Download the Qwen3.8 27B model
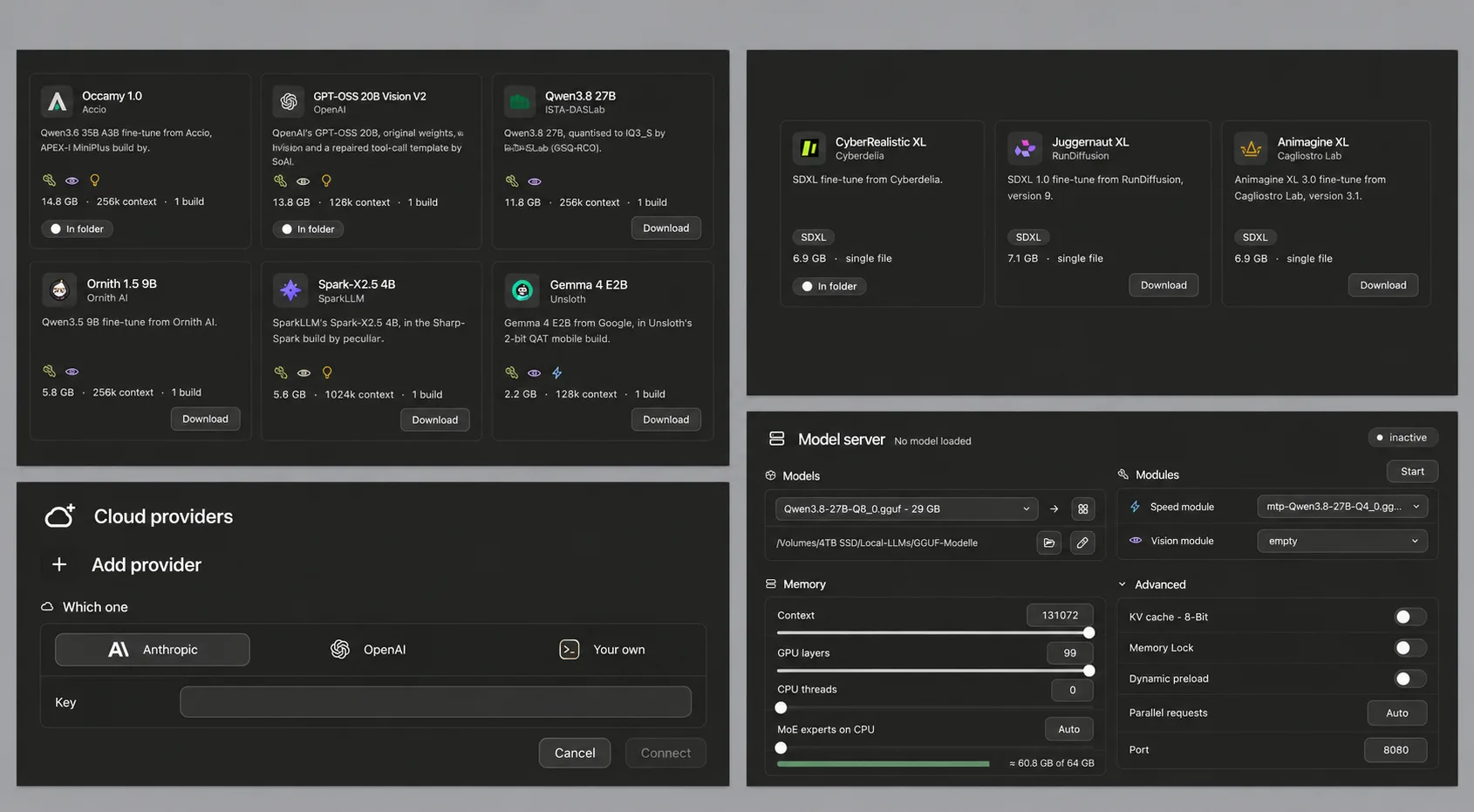1474x812 pixels. point(665,228)
